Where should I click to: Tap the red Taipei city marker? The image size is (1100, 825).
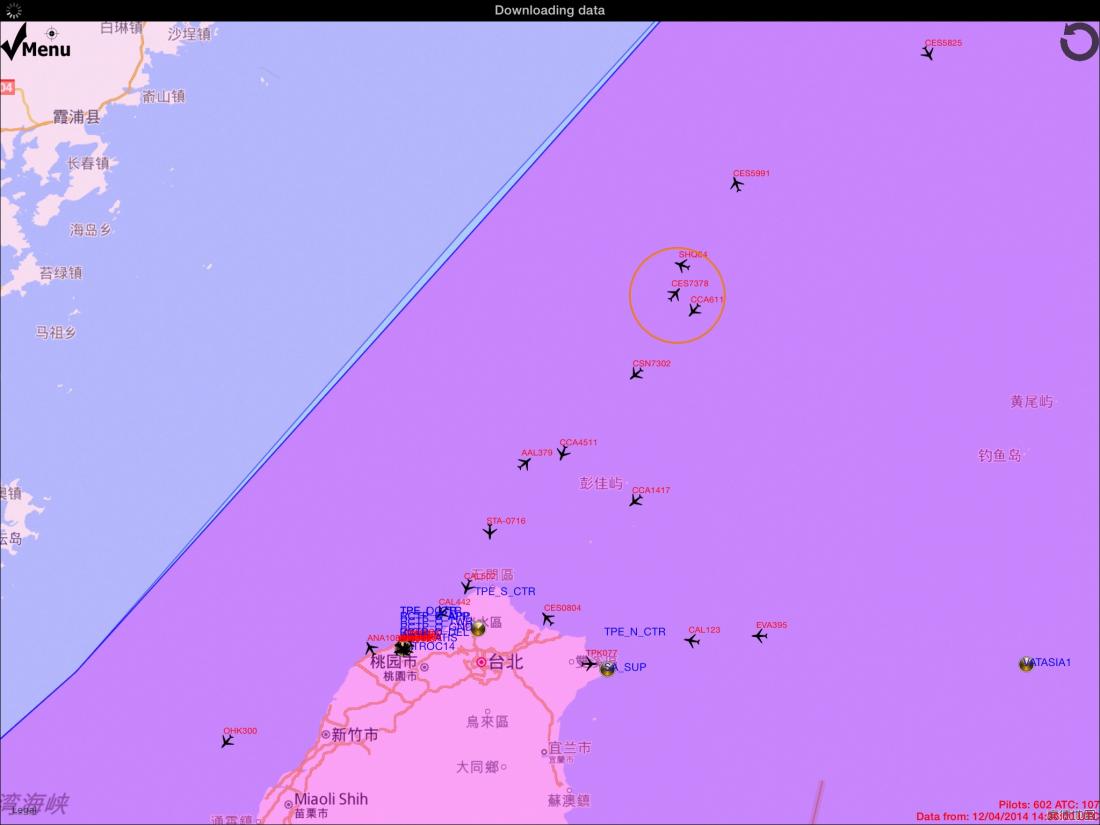481,662
